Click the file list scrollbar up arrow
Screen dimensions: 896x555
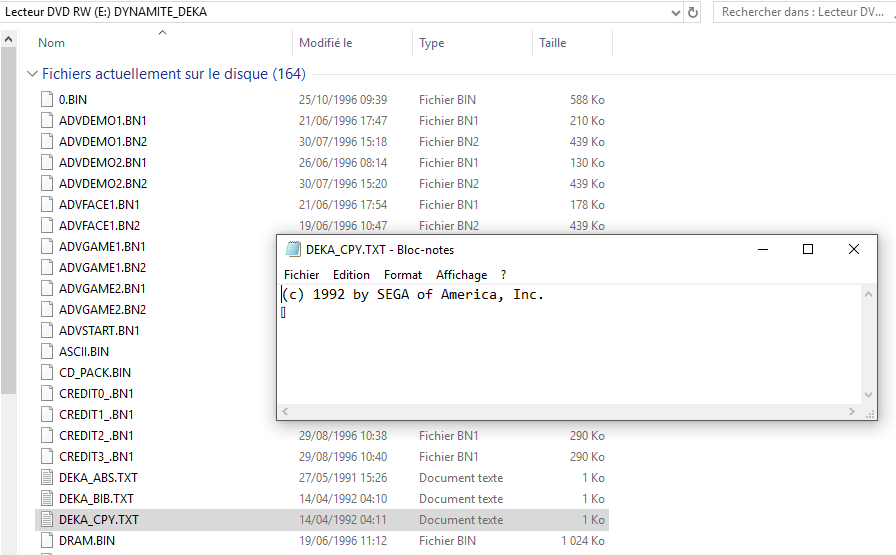pyautogui.click(x=8, y=39)
